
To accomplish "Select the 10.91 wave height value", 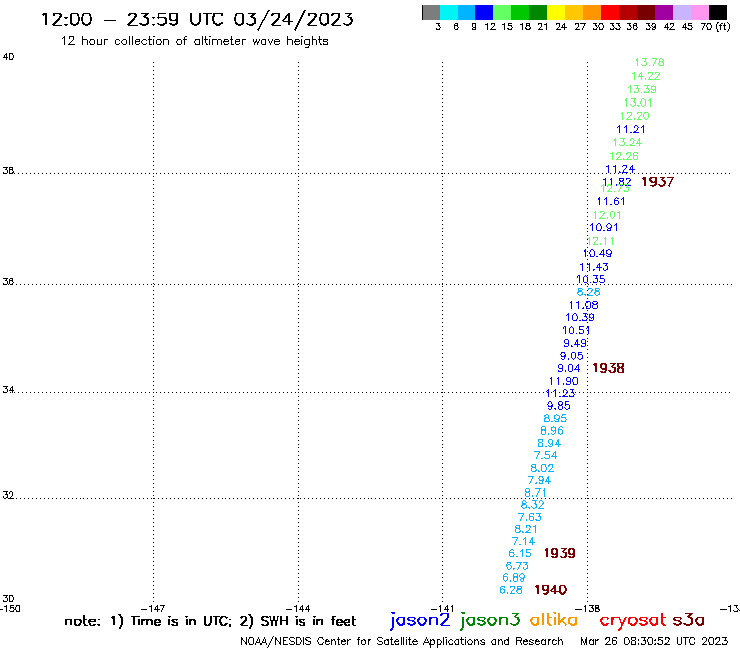I will coord(604,228).
